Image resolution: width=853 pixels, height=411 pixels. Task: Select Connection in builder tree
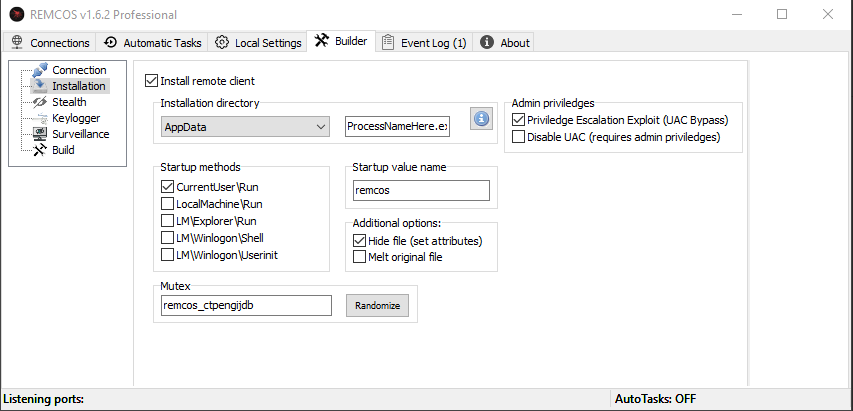(79, 70)
